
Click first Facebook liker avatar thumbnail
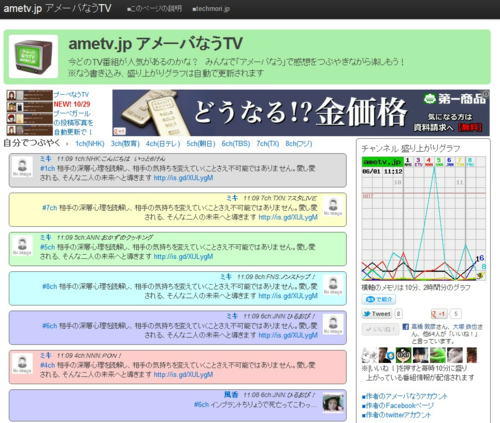tap(369, 355)
